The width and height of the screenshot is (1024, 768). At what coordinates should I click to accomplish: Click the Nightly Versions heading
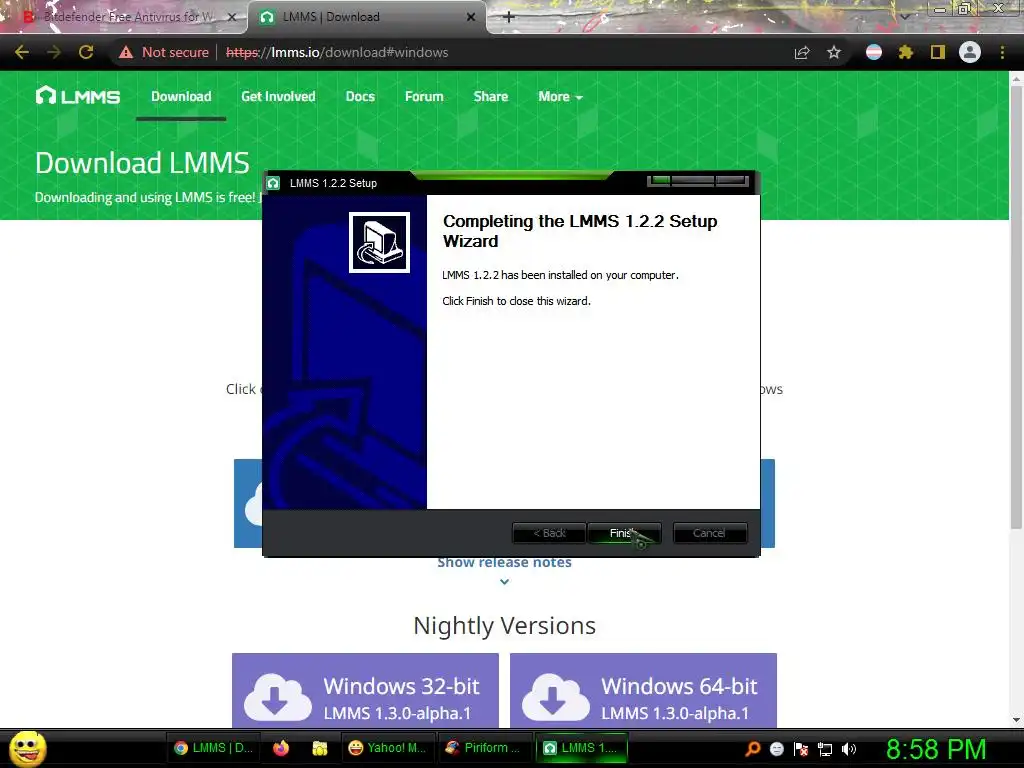pyautogui.click(x=504, y=626)
